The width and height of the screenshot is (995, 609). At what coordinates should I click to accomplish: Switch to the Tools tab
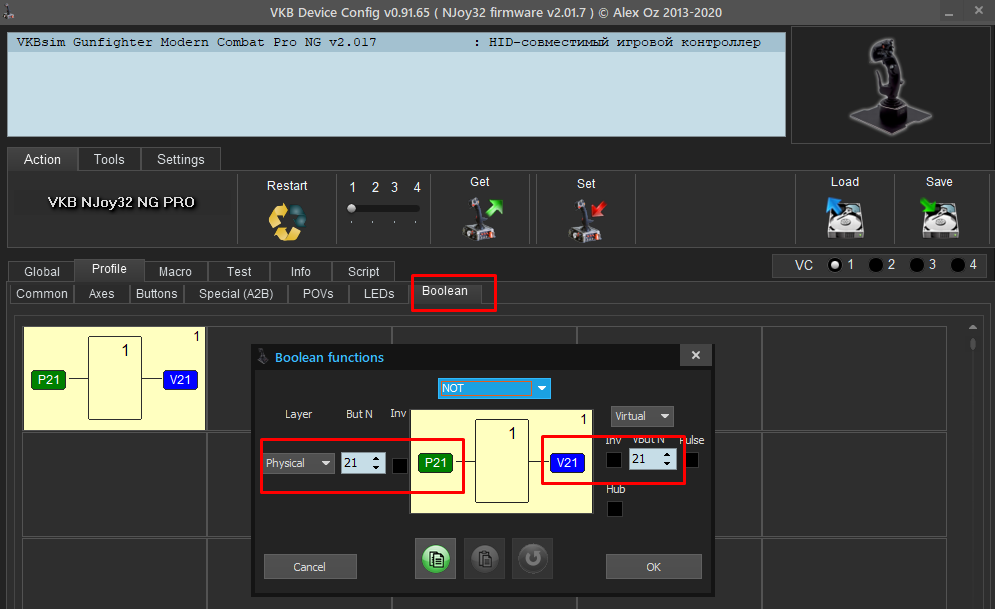coord(109,159)
